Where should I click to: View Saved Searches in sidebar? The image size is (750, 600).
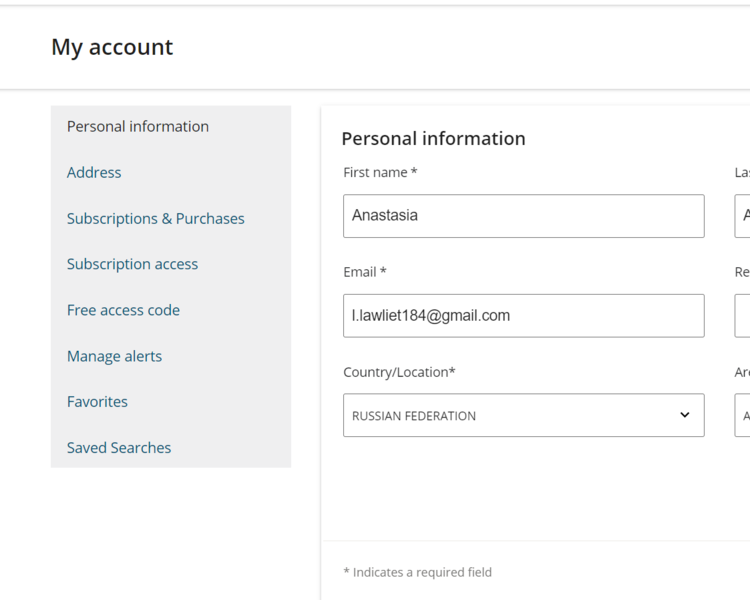pyautogui.click(x=119, y=447)
